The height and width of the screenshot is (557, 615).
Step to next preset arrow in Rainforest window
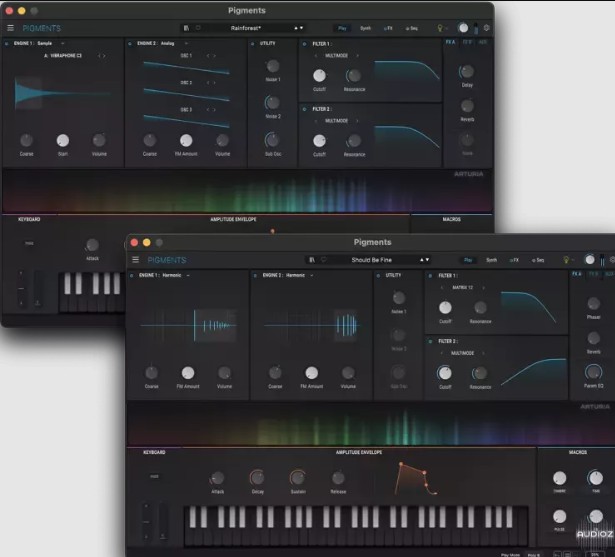[x=301, y=28]
